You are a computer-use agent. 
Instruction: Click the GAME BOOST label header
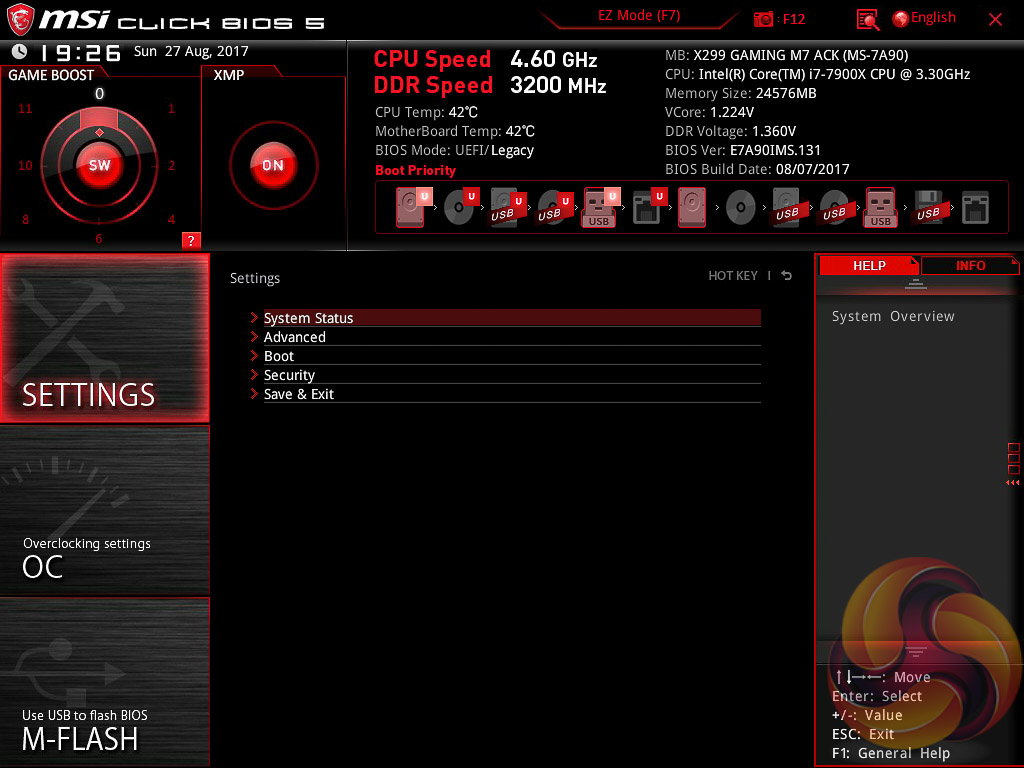pyautogui.click(x=51, y=75)
